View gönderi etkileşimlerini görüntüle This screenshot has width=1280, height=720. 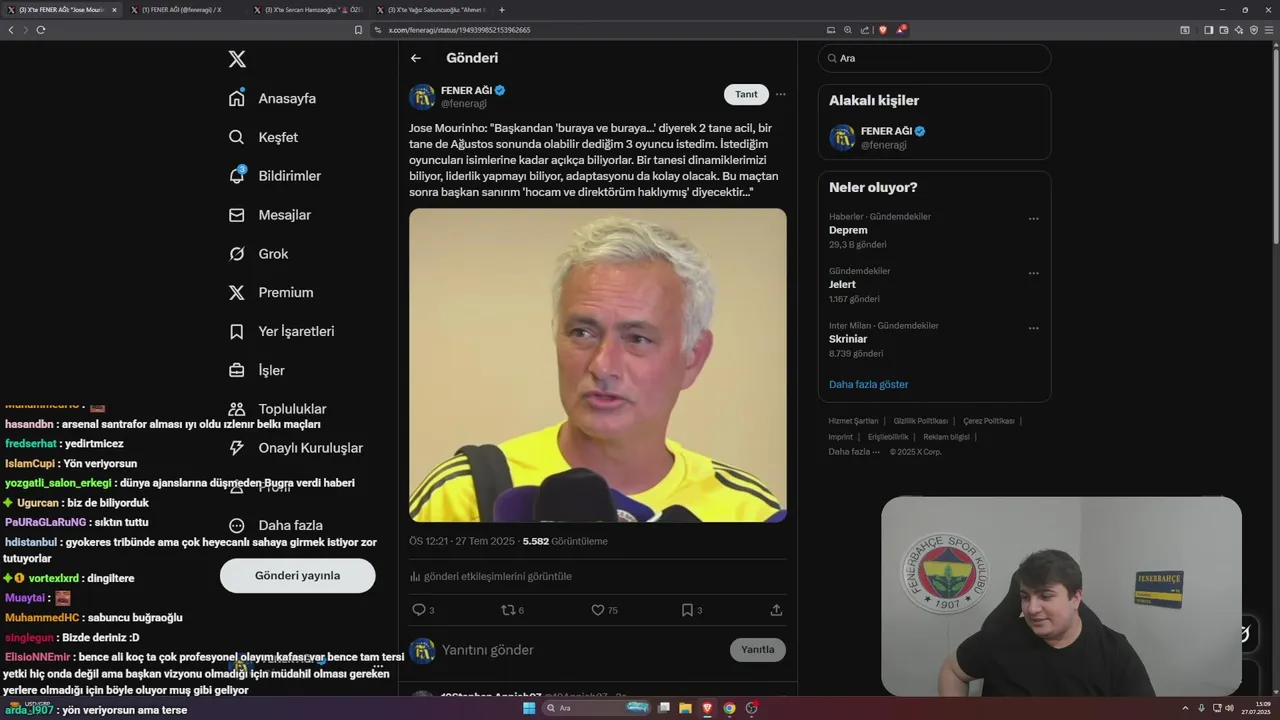[x=490, y=576]
